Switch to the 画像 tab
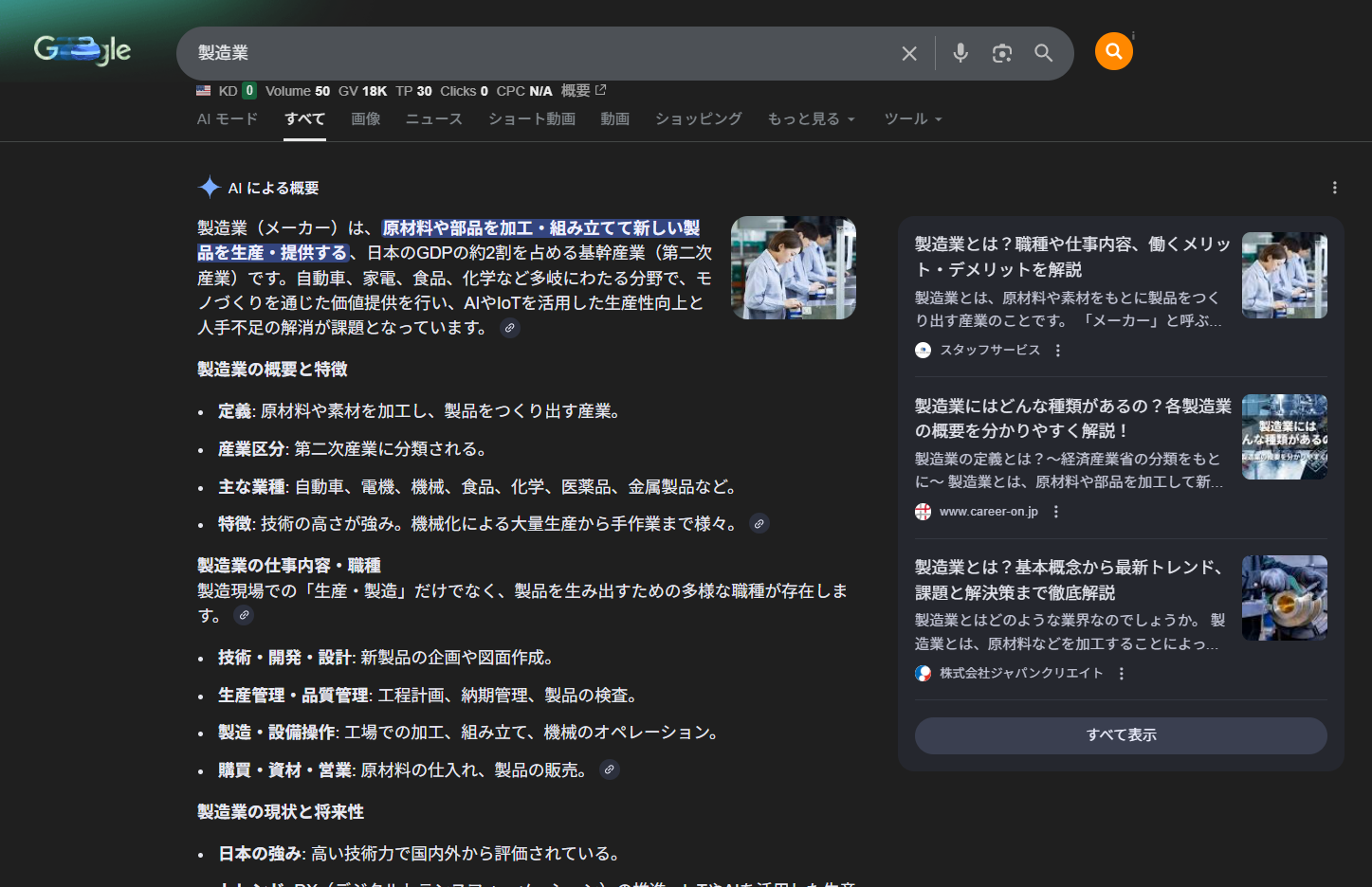The width and height of the screenshot is (1372, 887). point(366,118)
